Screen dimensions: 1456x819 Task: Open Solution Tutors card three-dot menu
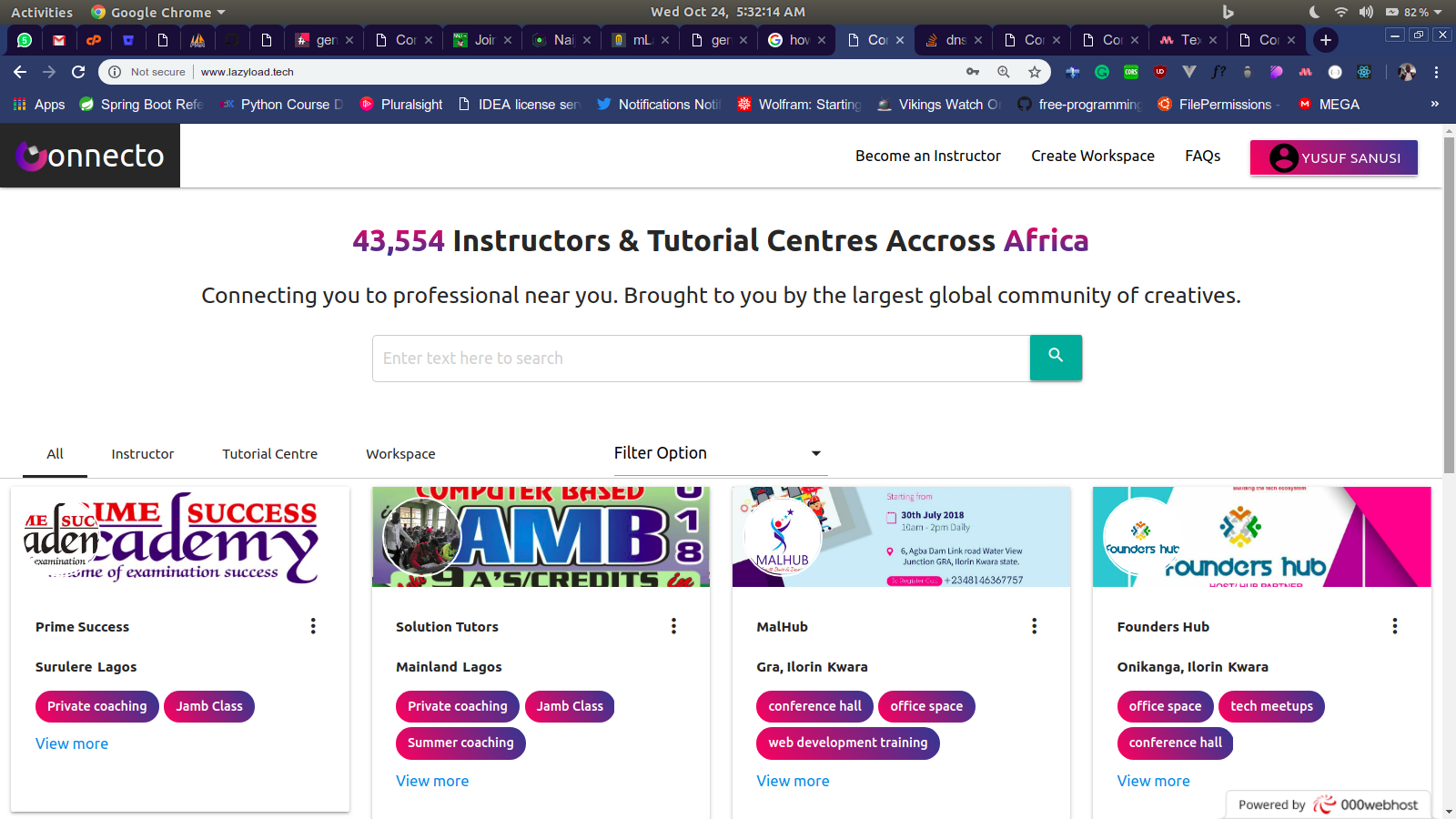(673, 626)
